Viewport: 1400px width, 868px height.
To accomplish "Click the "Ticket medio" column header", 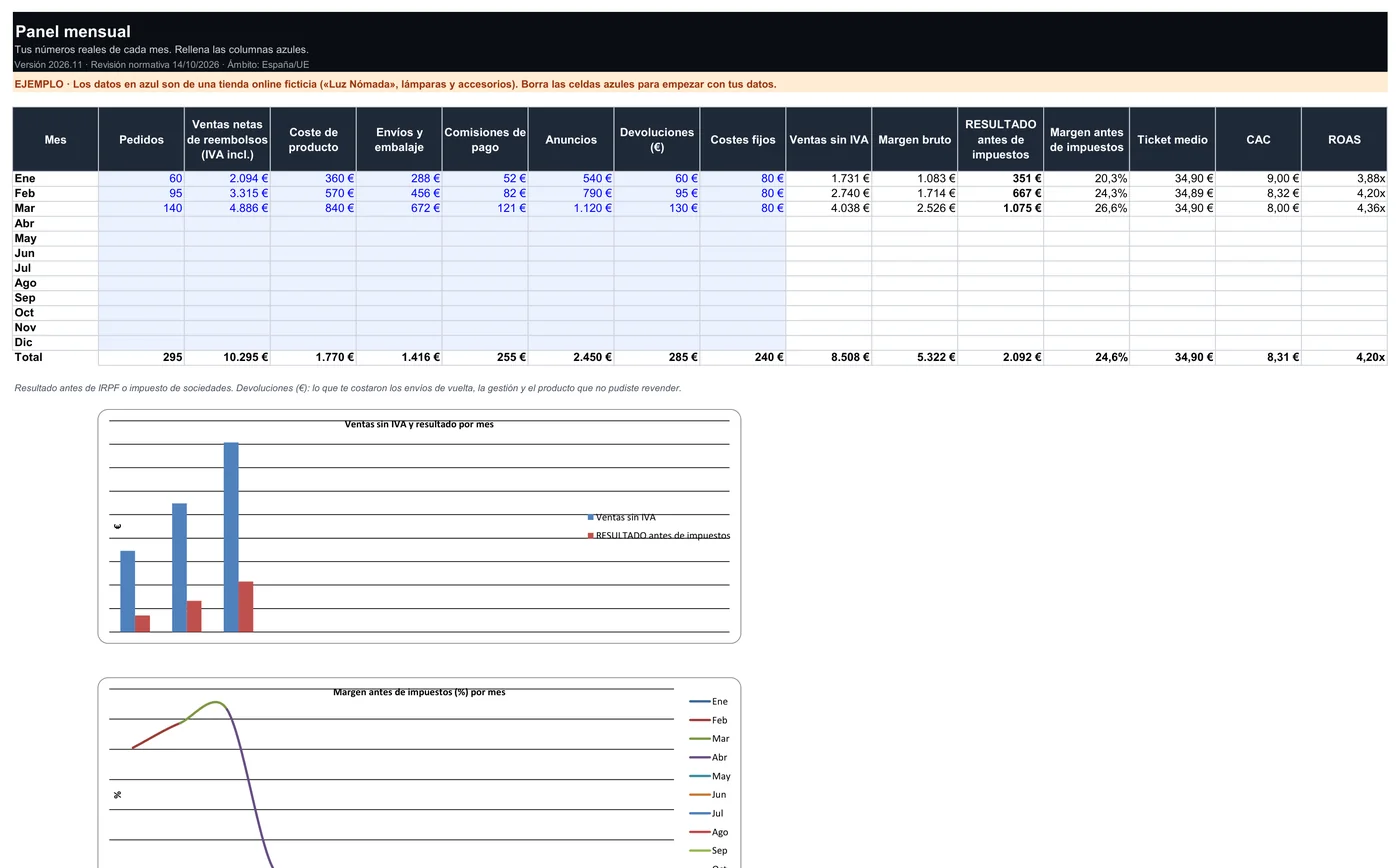I will 1172,140.
